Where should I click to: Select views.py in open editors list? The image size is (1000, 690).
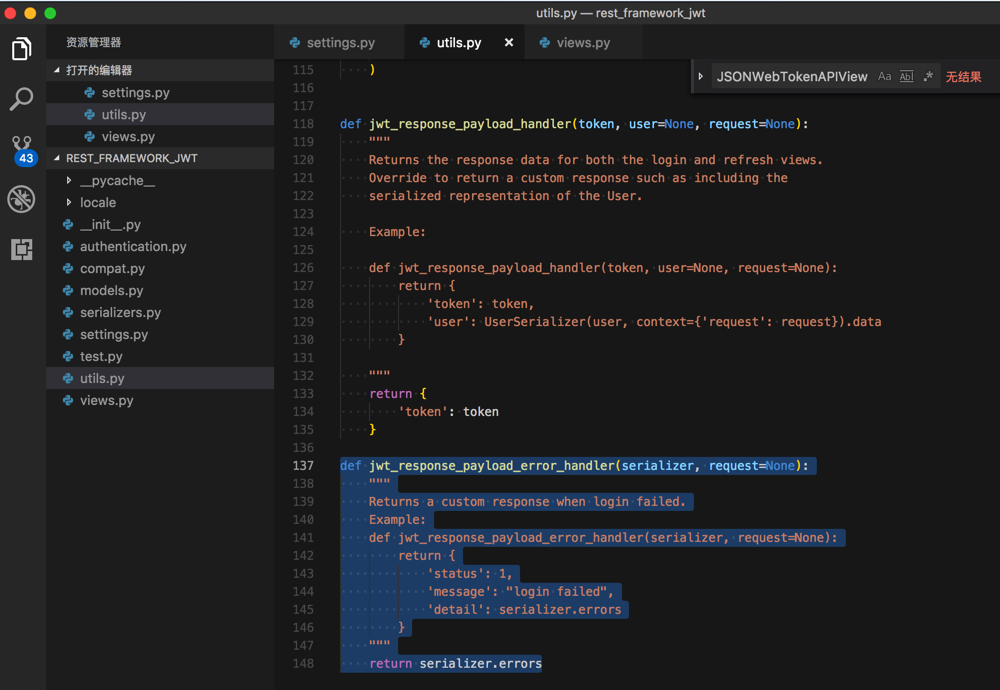coord(128,137)
